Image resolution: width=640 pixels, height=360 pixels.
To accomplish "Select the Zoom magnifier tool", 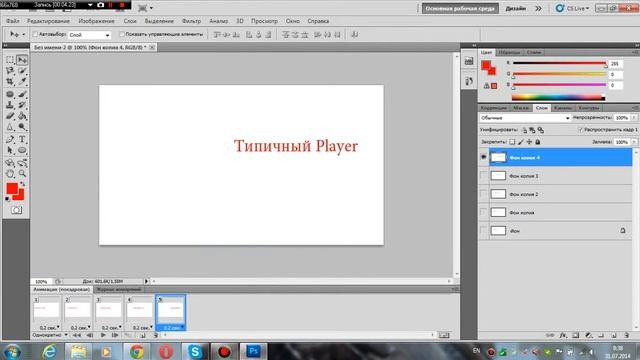I will tap(22, 174).
